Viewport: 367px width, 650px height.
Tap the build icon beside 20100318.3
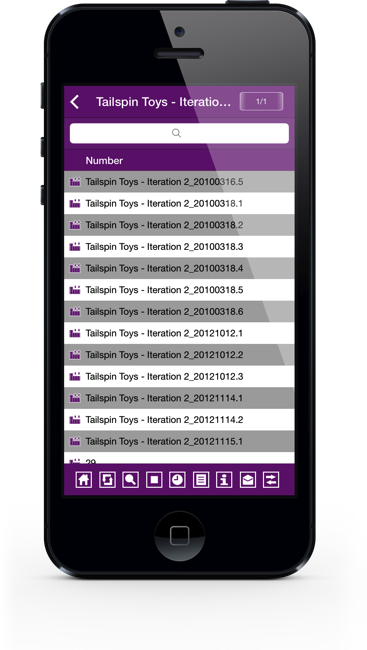tap(75, 247)
